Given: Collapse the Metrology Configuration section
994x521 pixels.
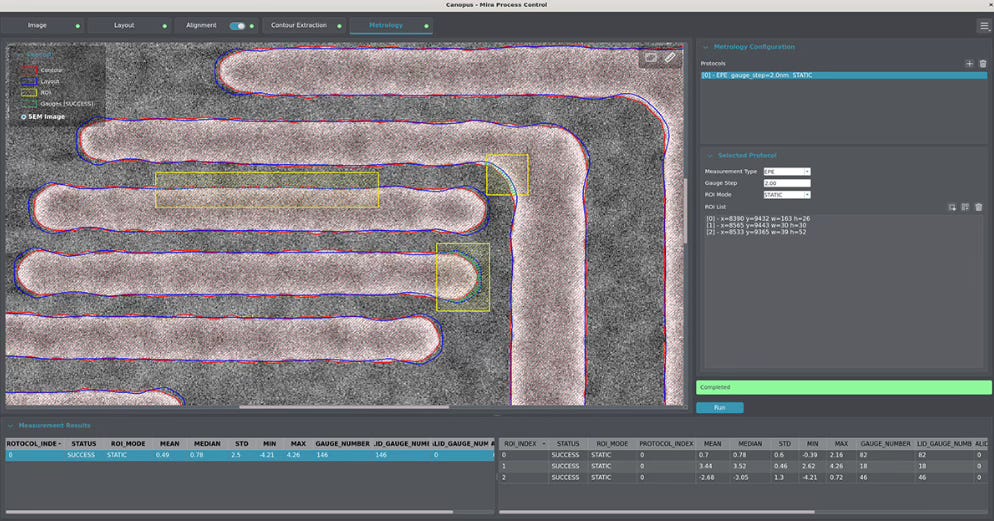Looking at the screenshot, I should pyautogui.click(x=704, y=47).
